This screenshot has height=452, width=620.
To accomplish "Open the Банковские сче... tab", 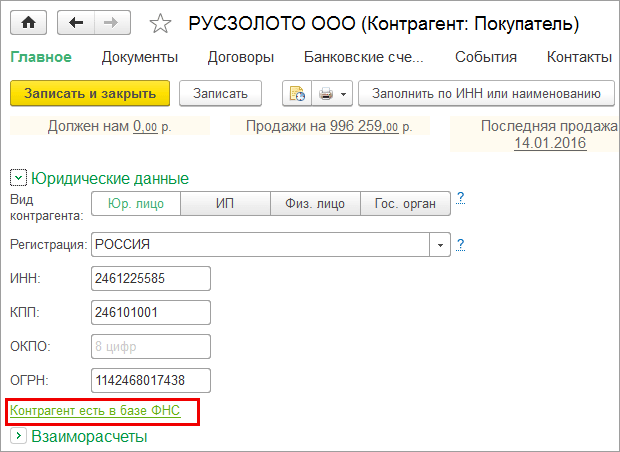I will (363, 57).
